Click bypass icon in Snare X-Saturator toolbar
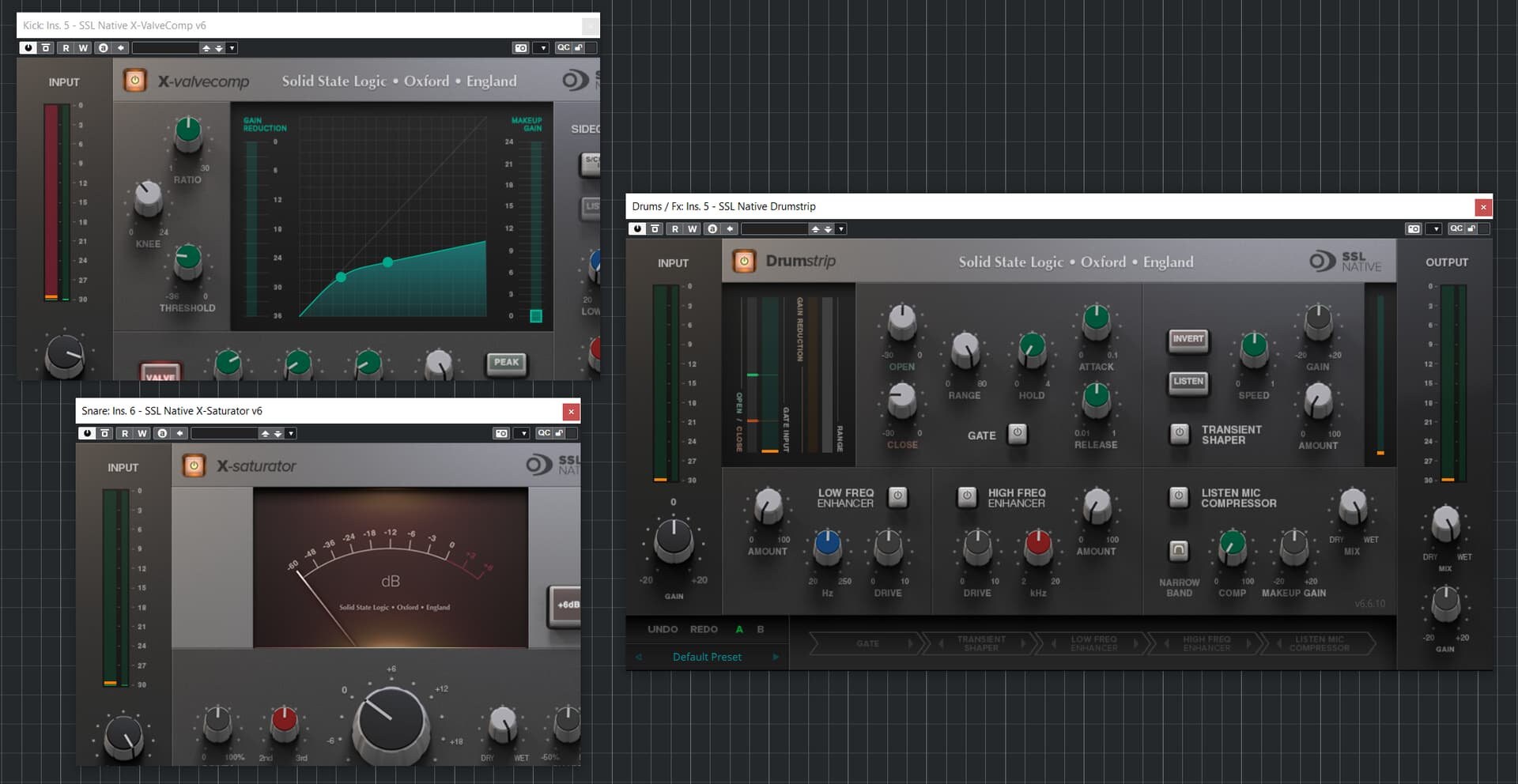1518x784 pixels. click(x=104, y=433)
